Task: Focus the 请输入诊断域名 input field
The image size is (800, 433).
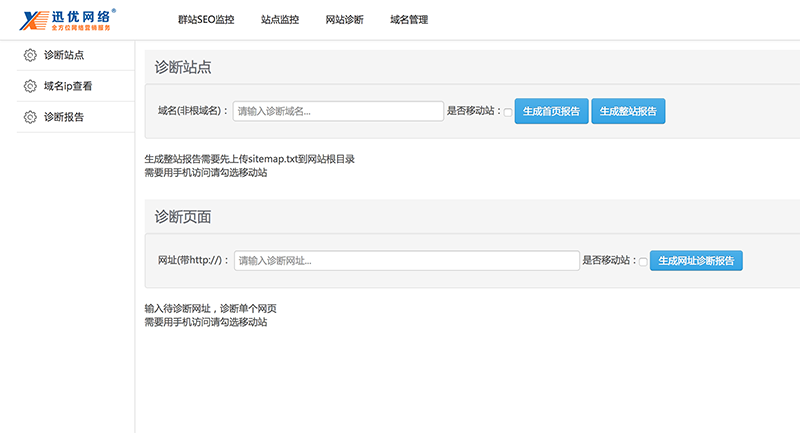Action: (338, 111)
